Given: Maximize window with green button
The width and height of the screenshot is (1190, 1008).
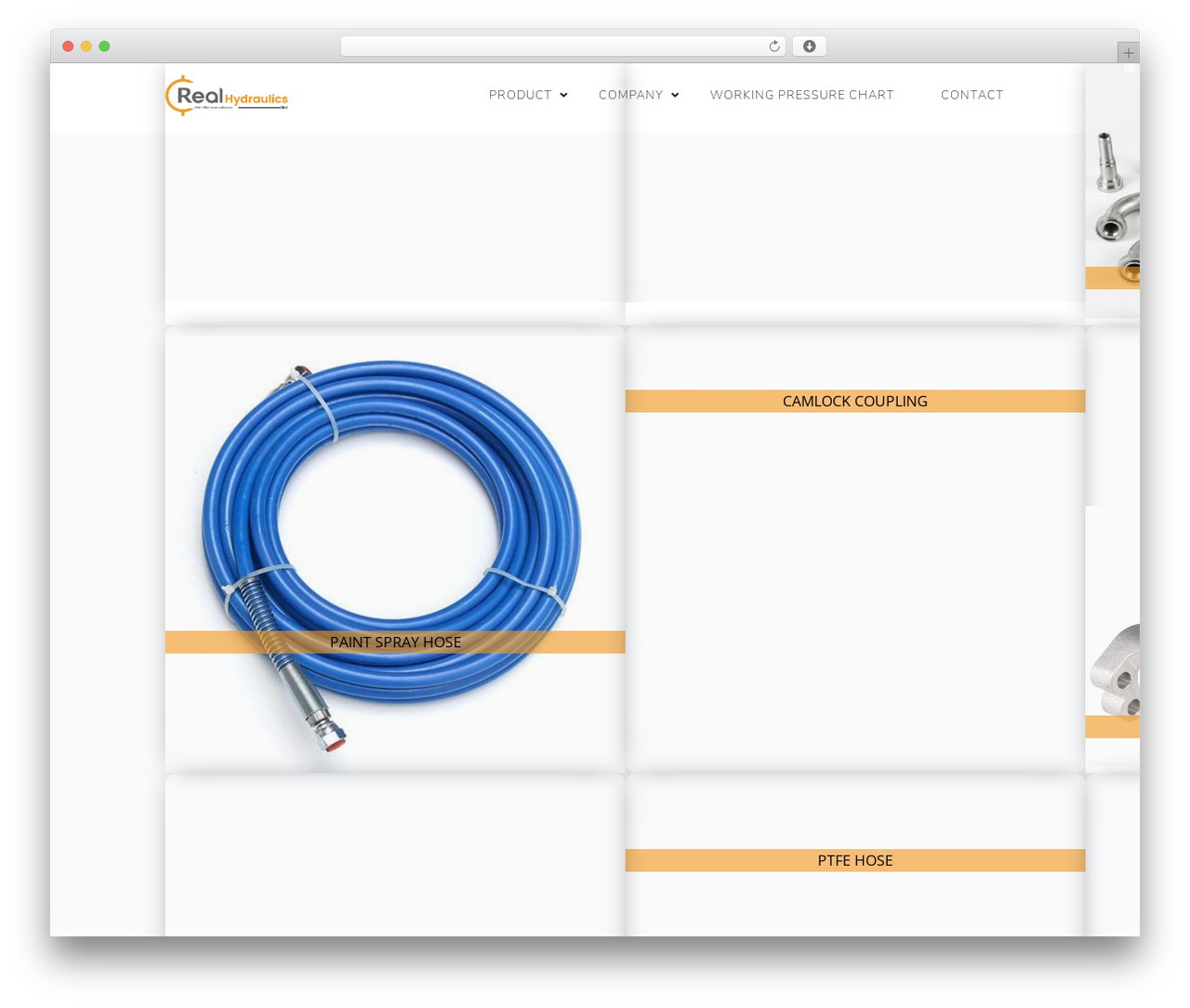Looking at the screenshot, I should click(x=104, y=46).
